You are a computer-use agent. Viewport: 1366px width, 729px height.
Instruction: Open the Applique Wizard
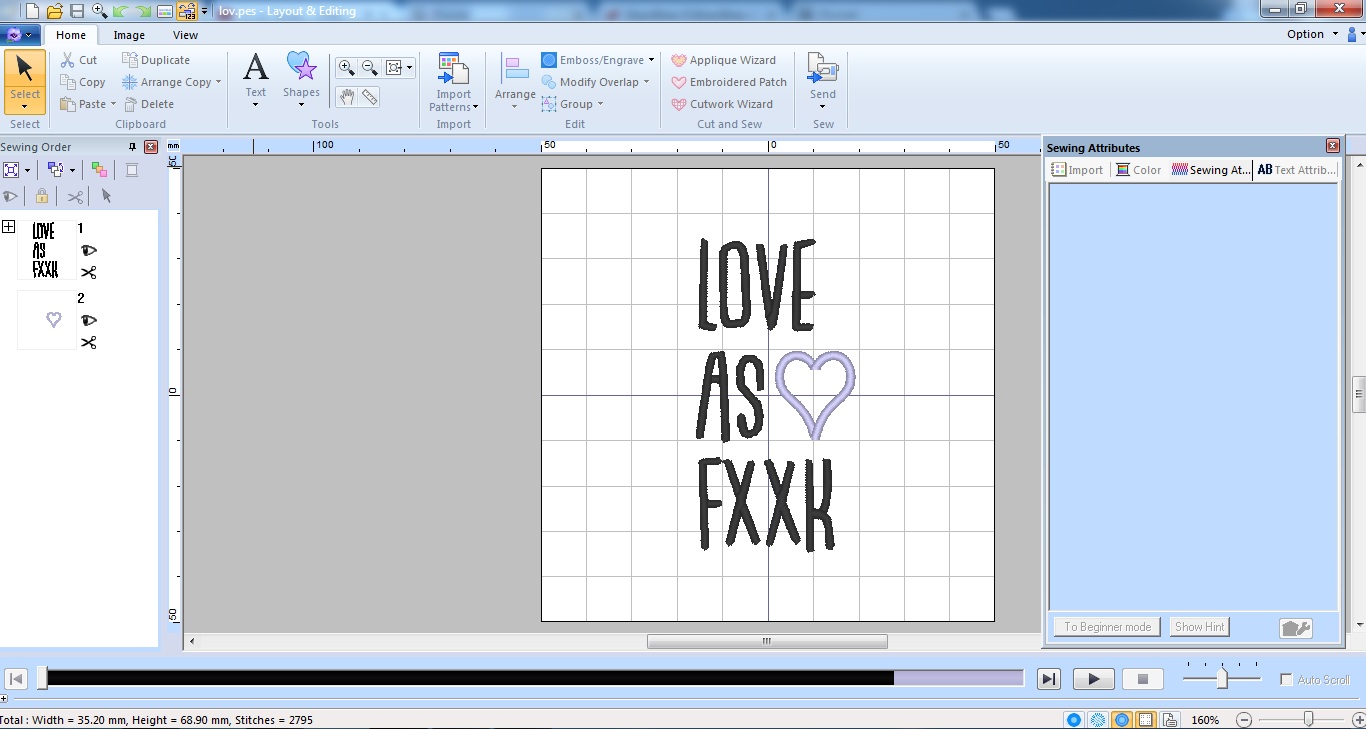pos(723,60)
